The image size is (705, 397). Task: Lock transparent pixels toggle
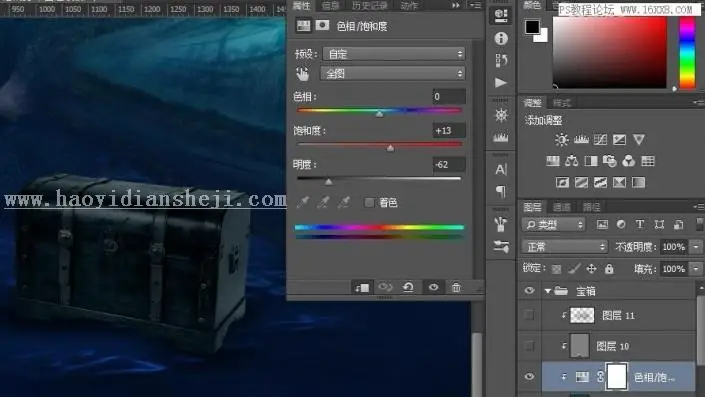click(557, 269)
